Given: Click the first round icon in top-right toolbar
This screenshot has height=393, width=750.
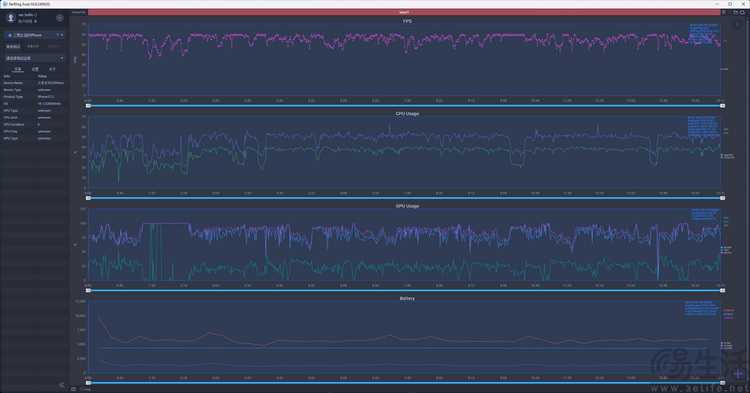Looking at the screenshot, I should point(724,12).
